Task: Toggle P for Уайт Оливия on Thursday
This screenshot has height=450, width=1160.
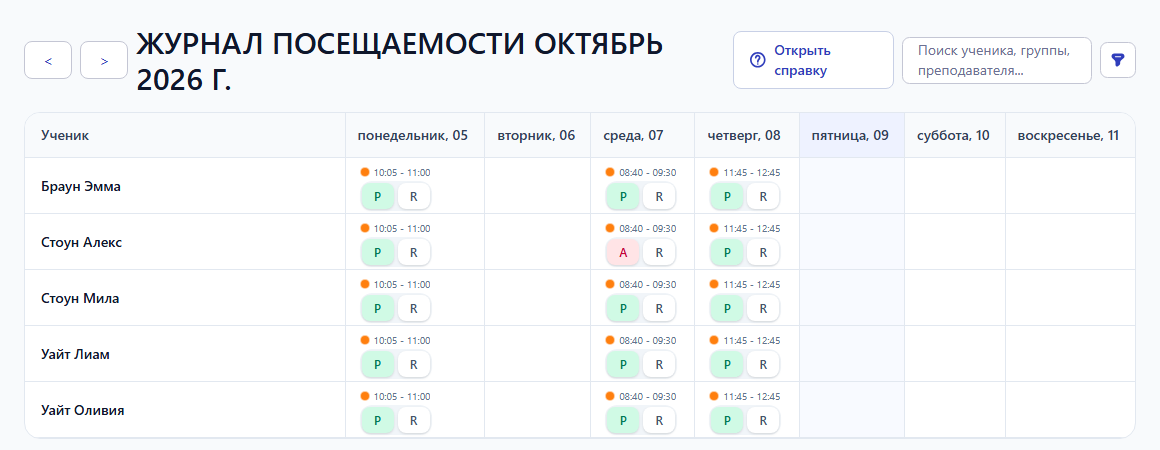Action: (727, 420)
